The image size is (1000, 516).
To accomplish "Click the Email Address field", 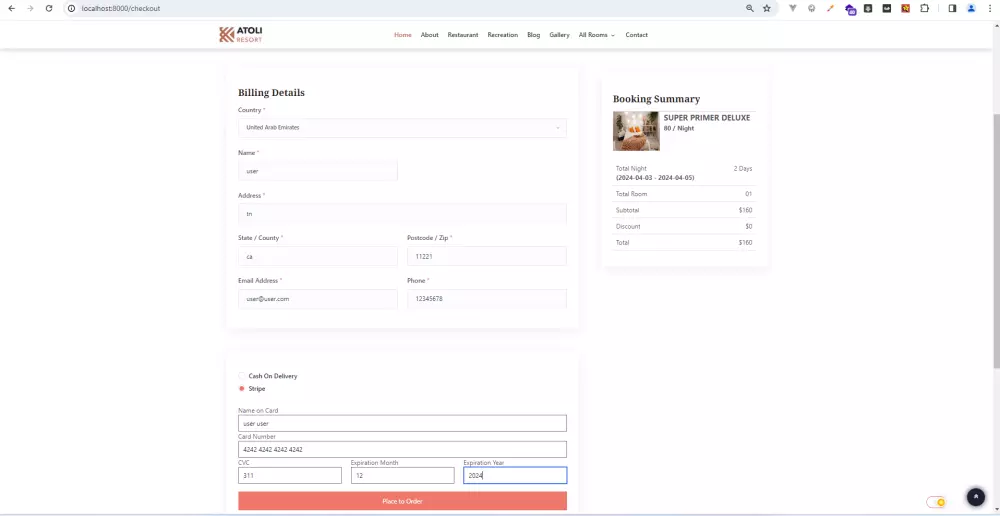I will (318, 299).
